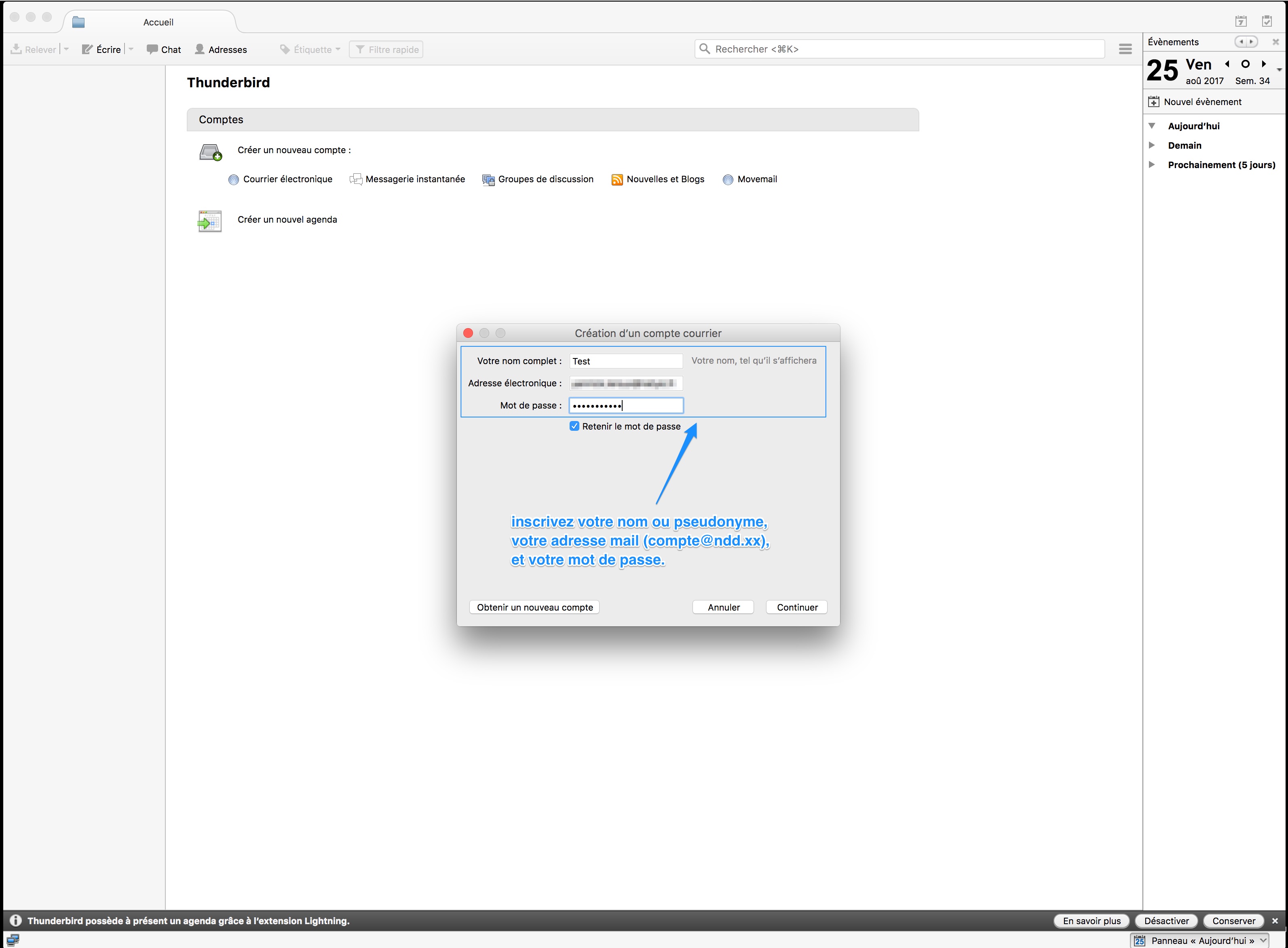Open the Panneau Aujourd'hui status menu
This screenshot has width=1288, height=948.
click(1199, 941)
